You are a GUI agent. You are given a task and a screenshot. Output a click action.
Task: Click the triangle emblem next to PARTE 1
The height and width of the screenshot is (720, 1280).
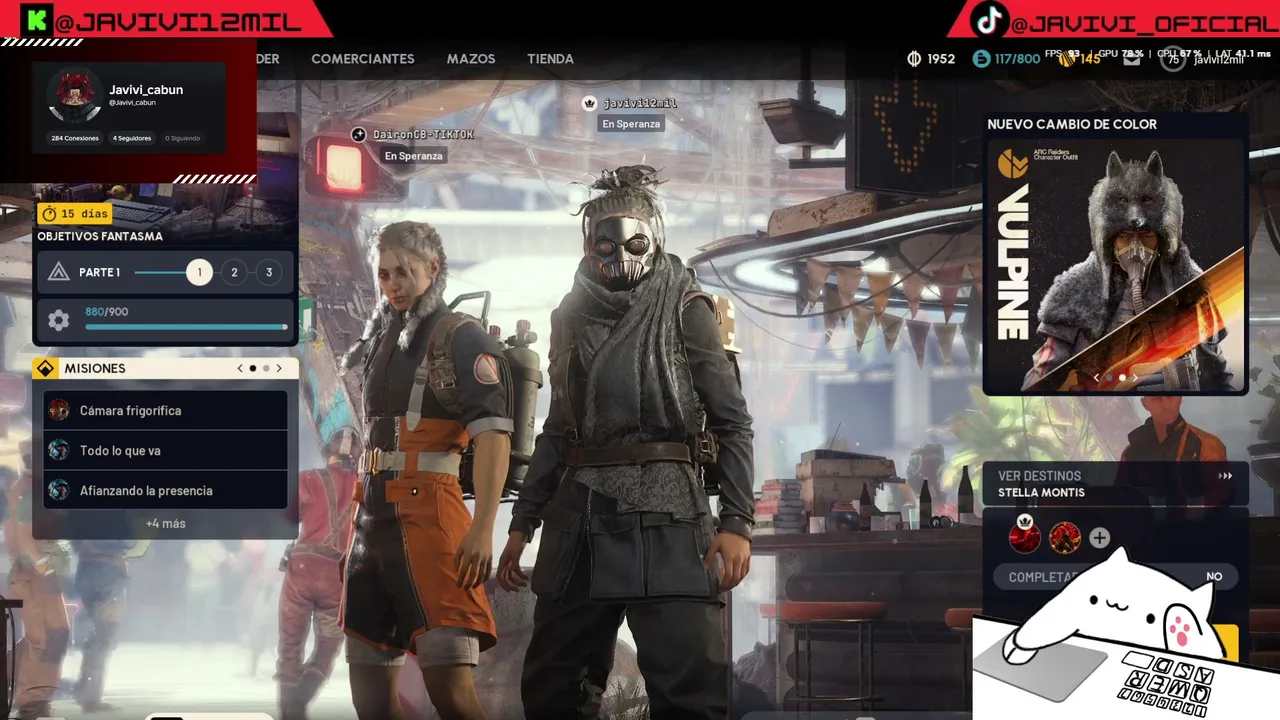tap(58, 272)
